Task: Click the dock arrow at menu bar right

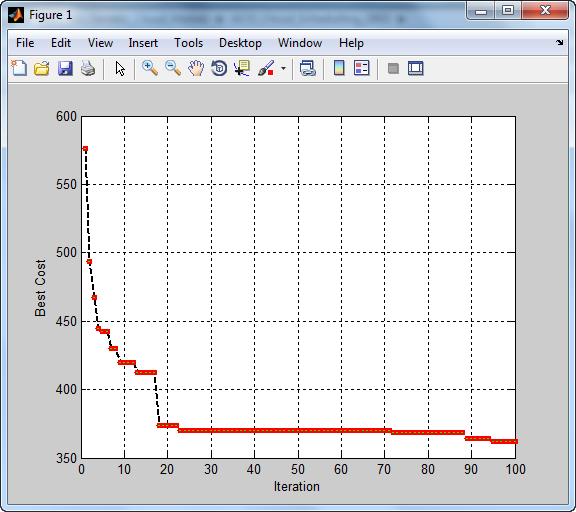Action: pyautogui.click(x=559, y=43)
